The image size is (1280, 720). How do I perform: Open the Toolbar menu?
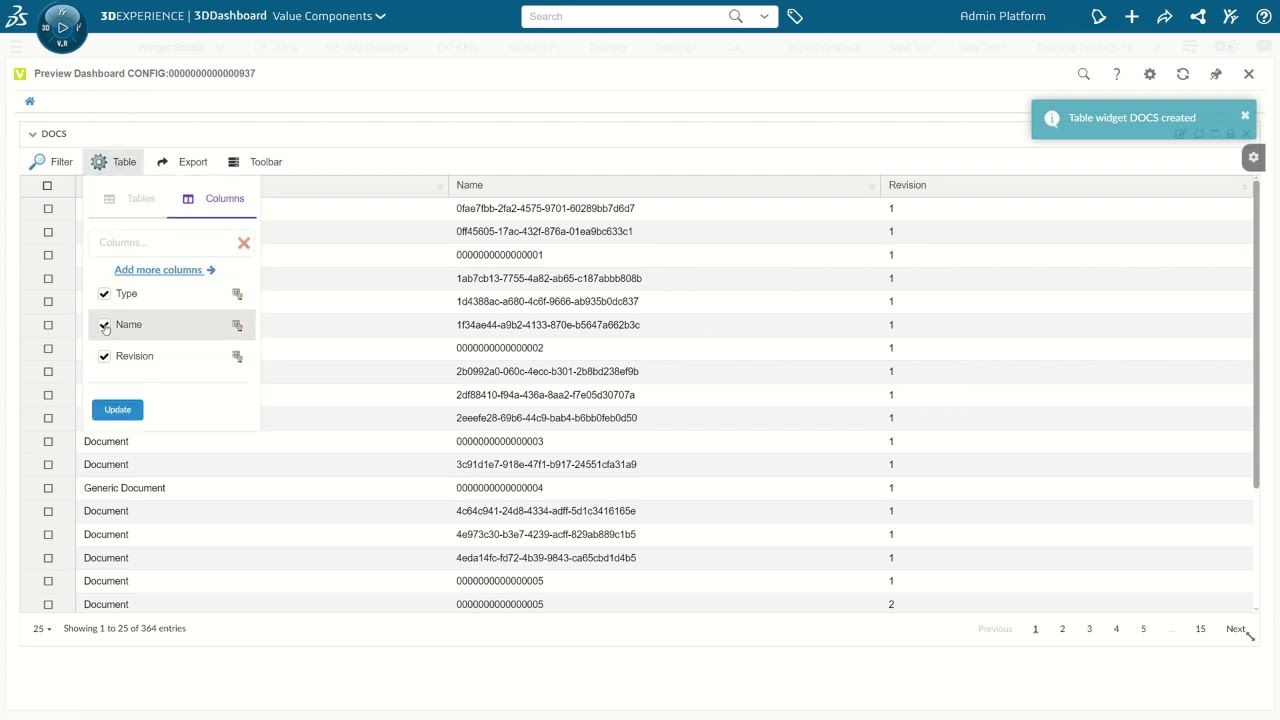click(x=255, y=162)
